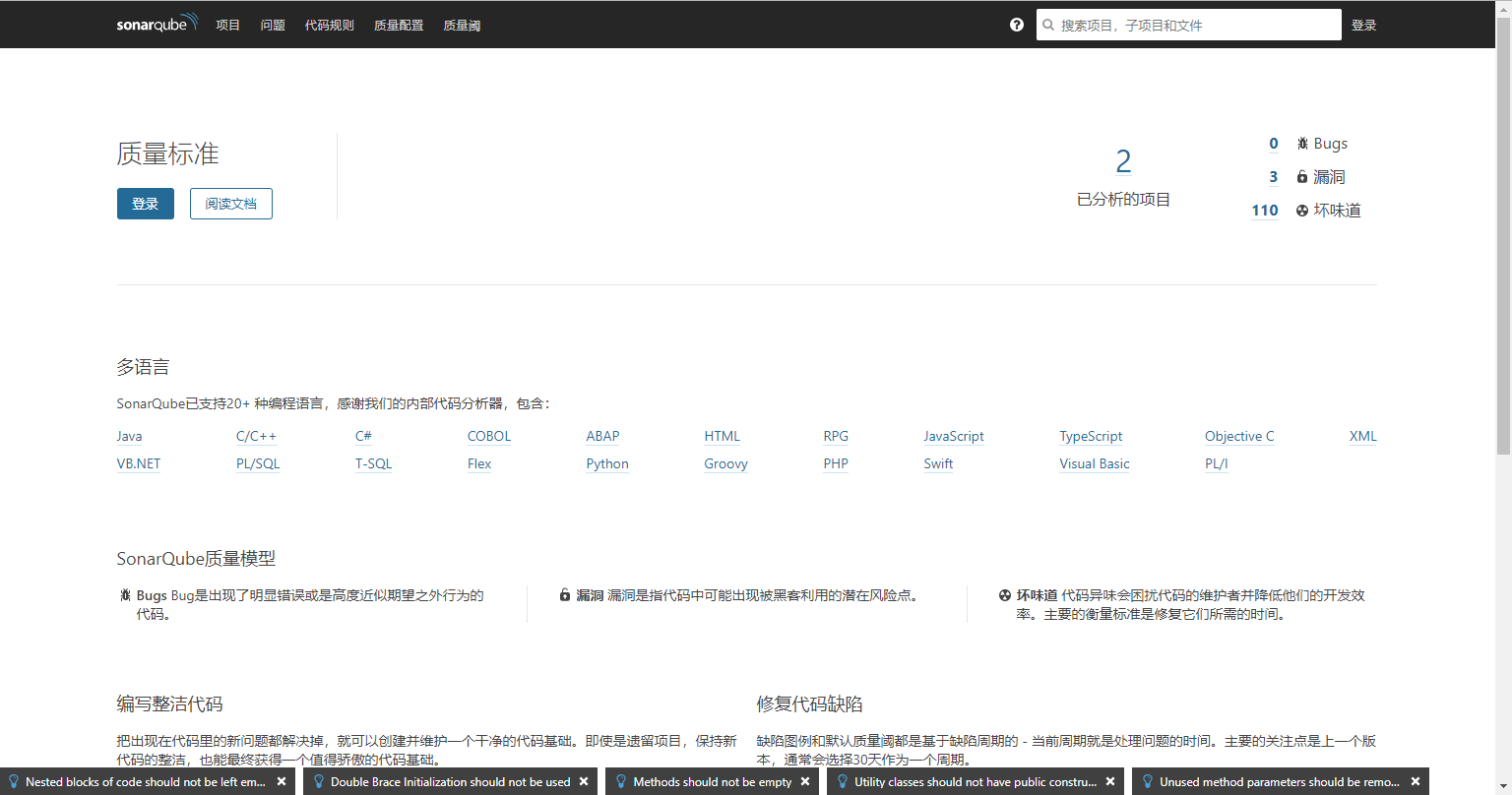This screenshot has height=795, width=1512.
Task: Click the 2 analyzed projects number
Action: pos(1123,161)
